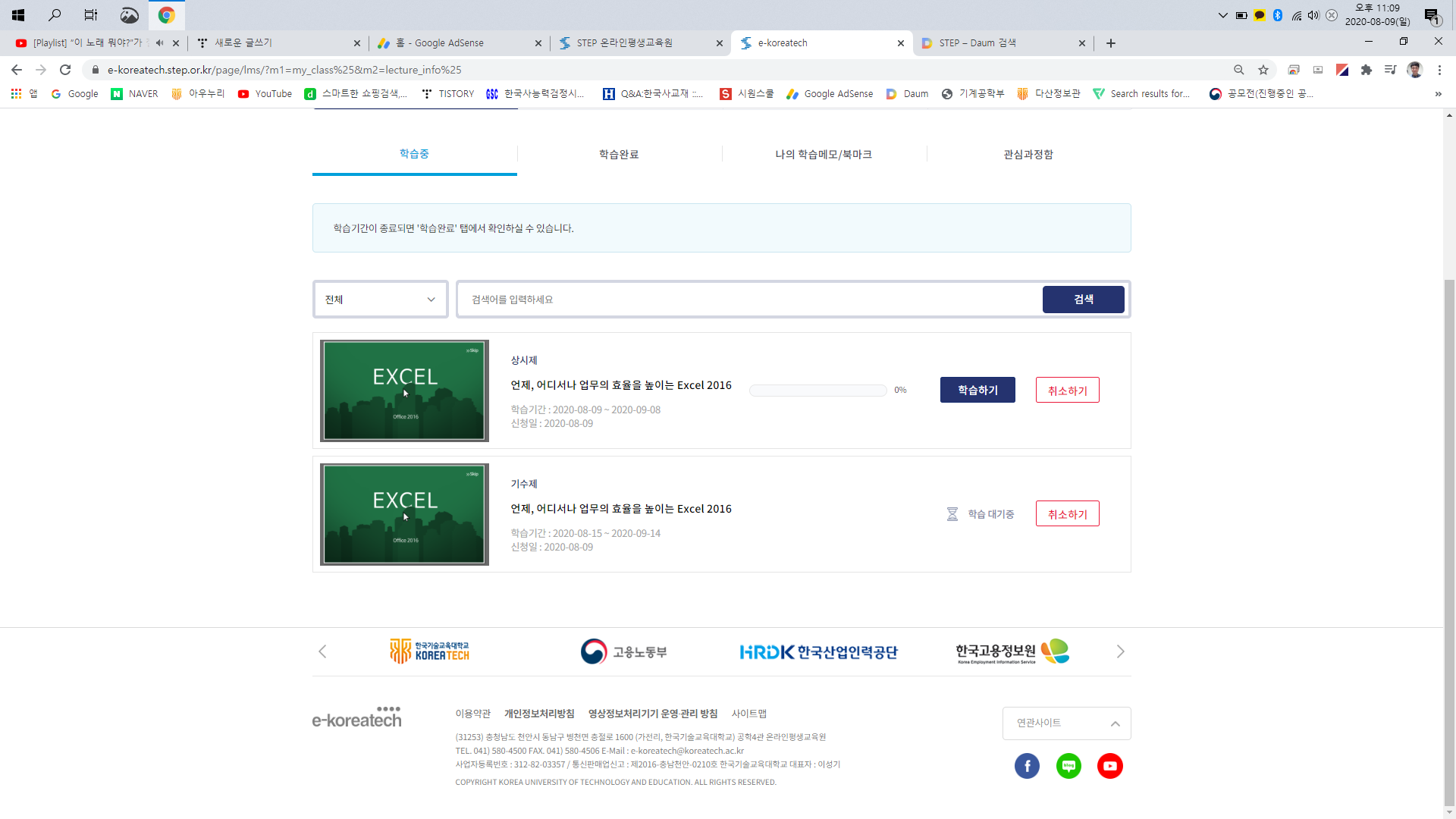The image size is (1456, 819).
Task: Click the Chrome extensions puzzle icon
Action: 1367,70
